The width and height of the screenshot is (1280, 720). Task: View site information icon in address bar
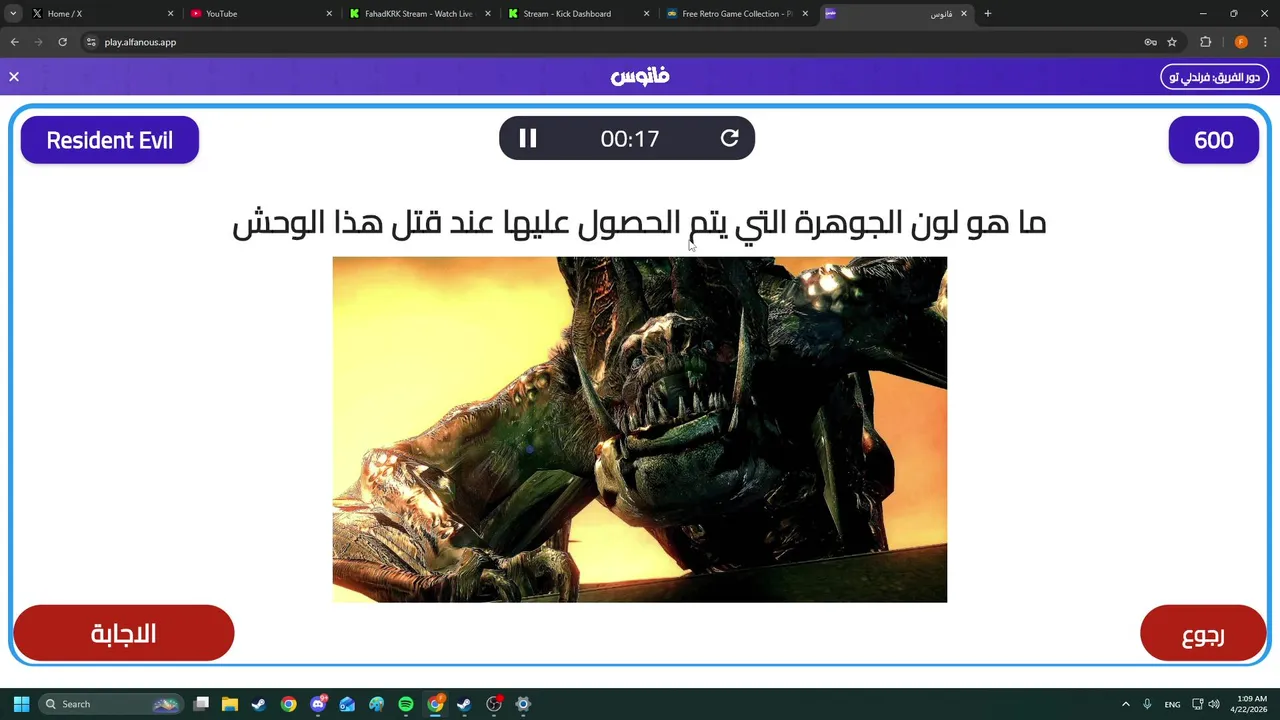click(x=91, y=42)
